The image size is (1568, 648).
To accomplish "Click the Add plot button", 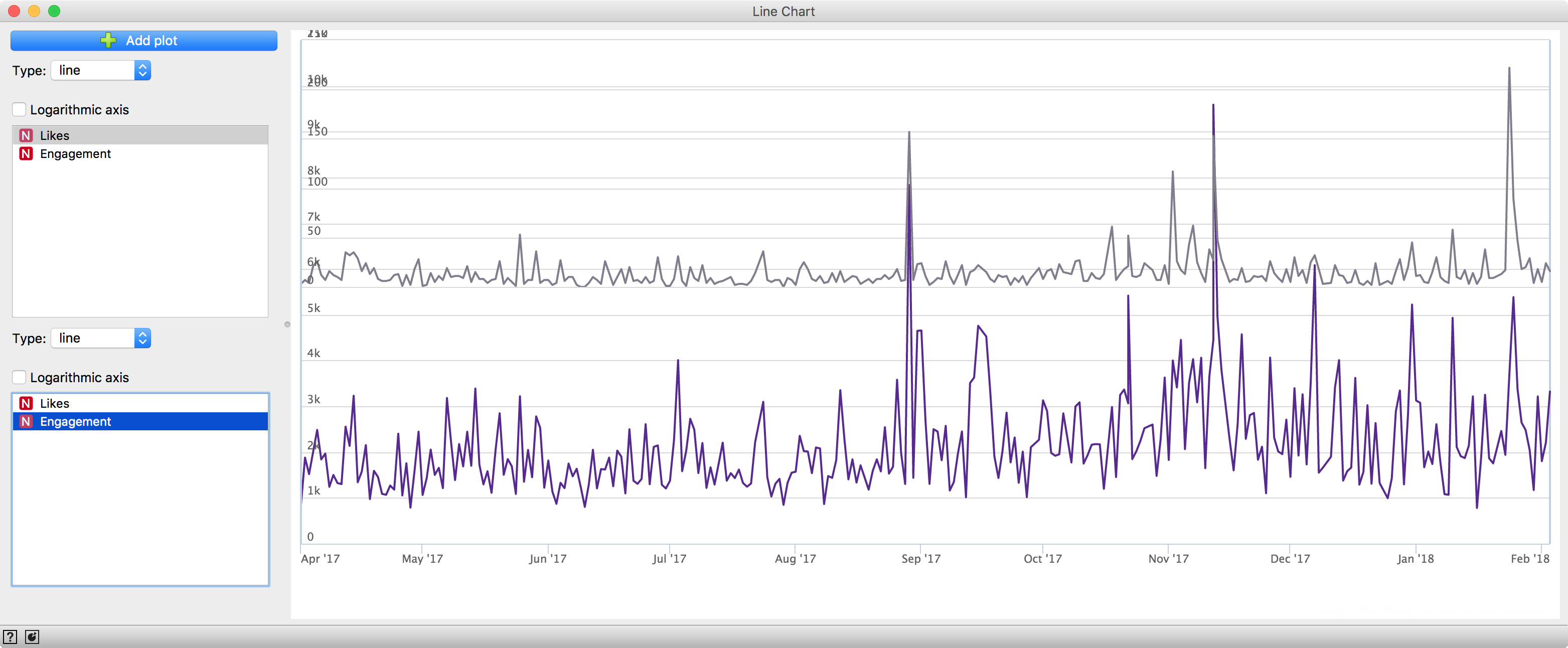I will [x=143, y=40].
